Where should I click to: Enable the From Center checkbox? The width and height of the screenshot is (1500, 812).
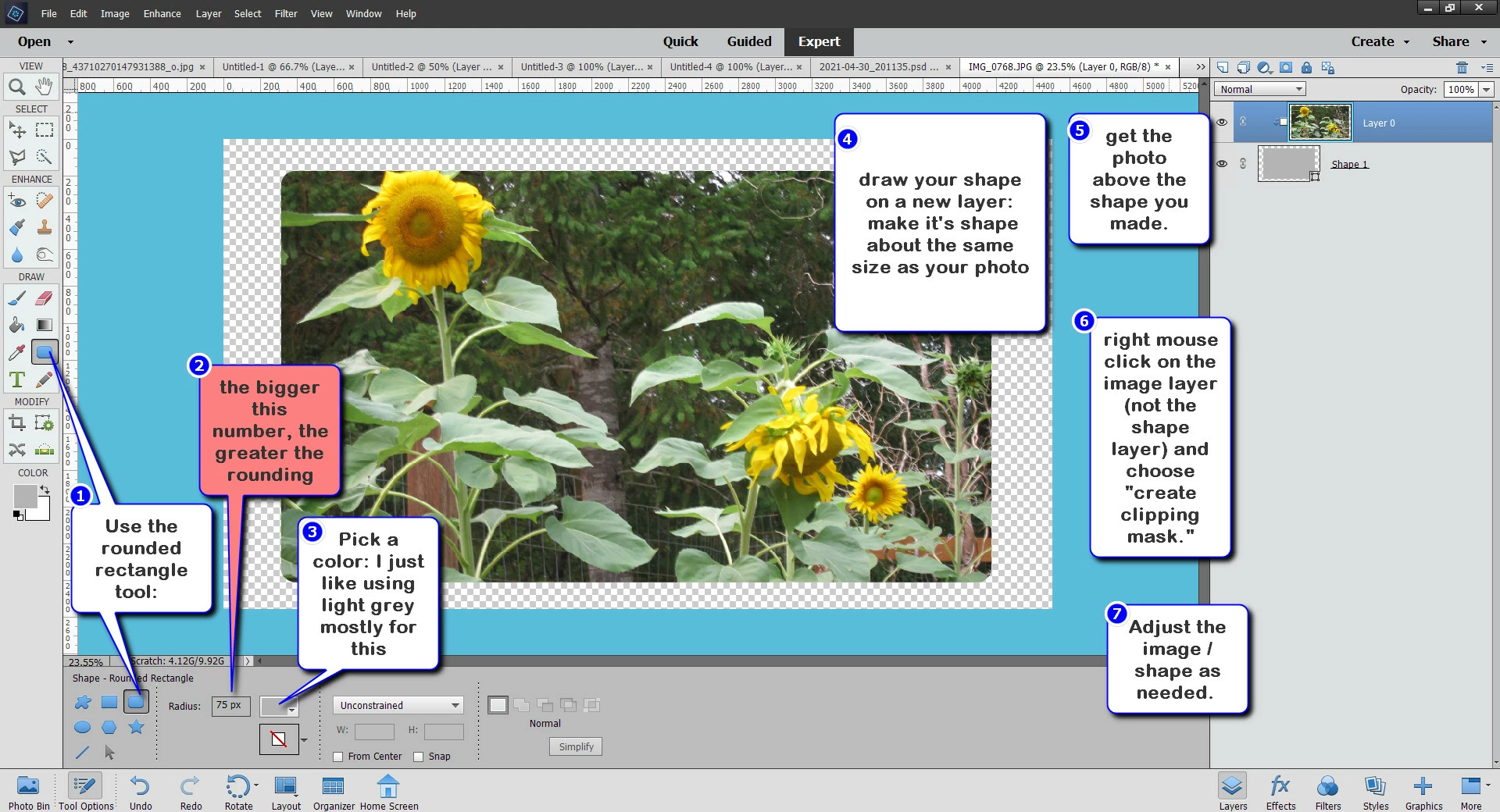coord(338,757)
